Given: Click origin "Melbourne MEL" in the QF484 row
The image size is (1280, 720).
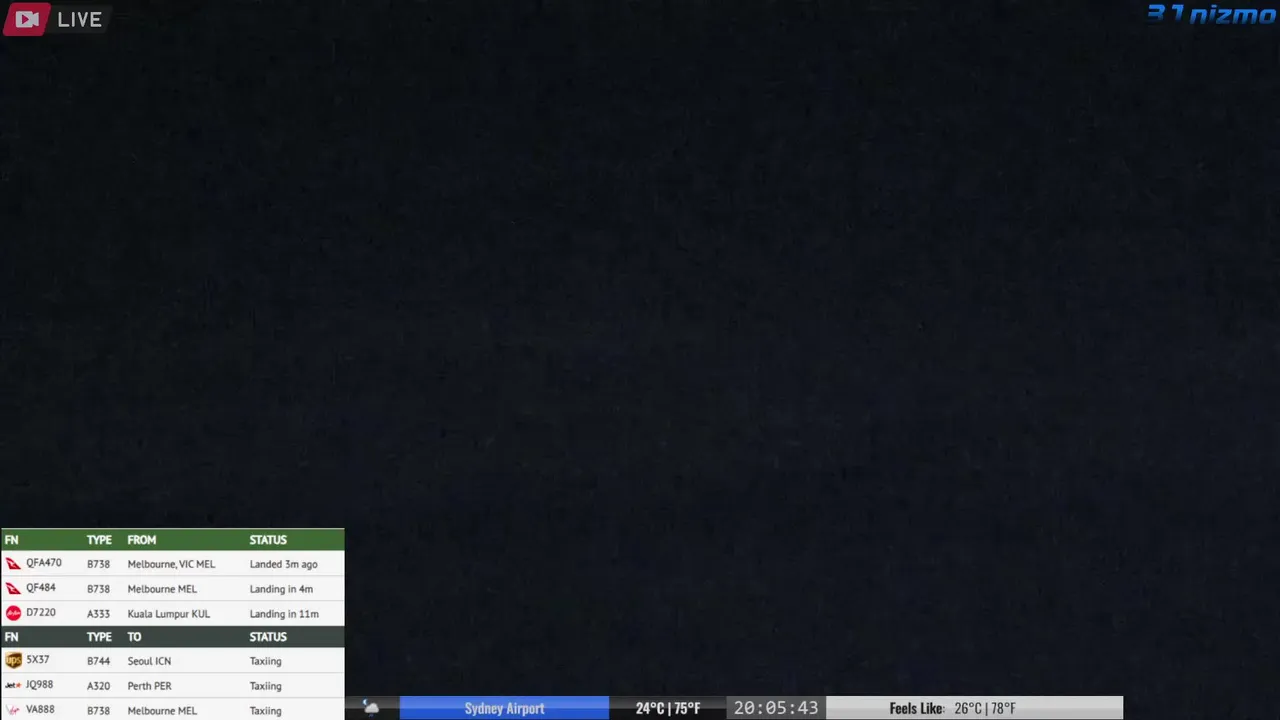Looking at the screenshot, I should tap(162, 589).
